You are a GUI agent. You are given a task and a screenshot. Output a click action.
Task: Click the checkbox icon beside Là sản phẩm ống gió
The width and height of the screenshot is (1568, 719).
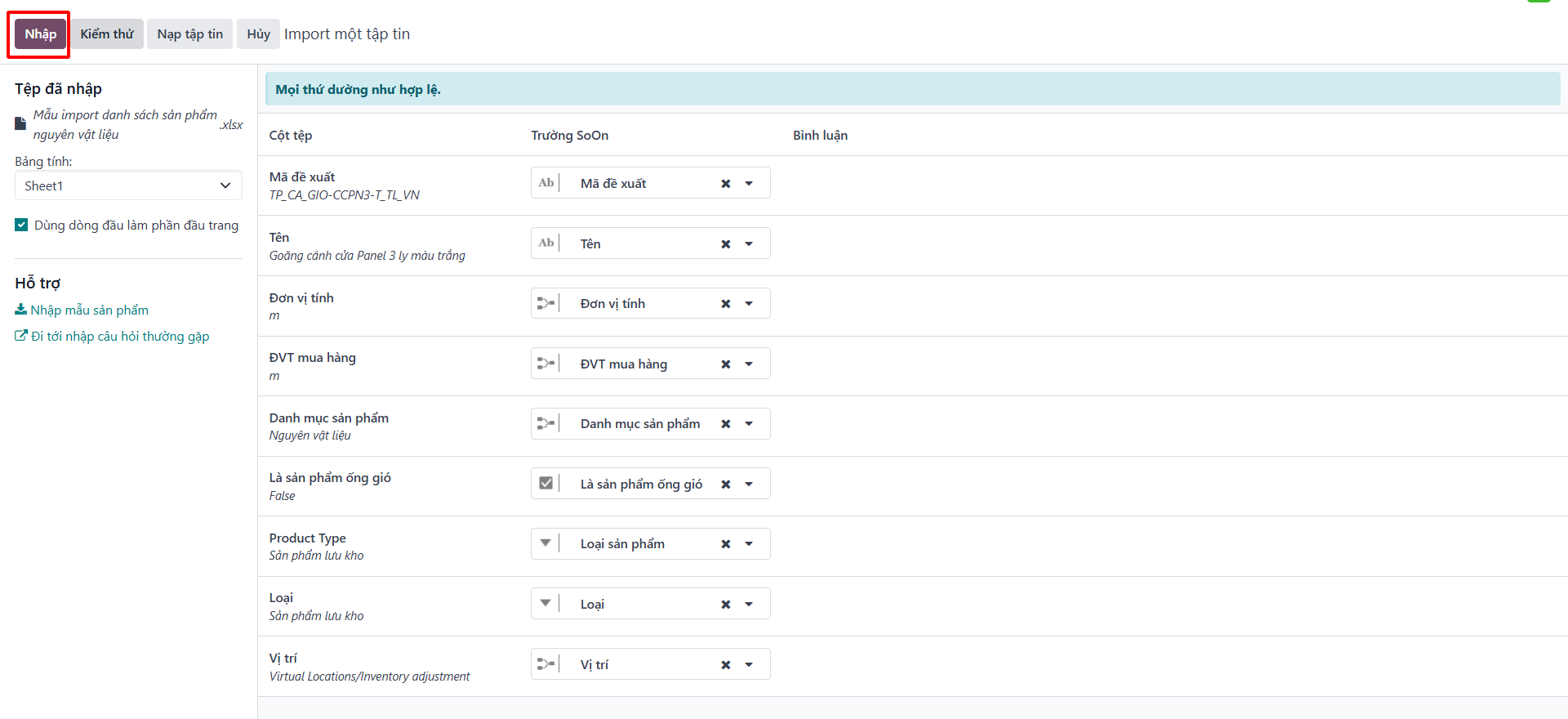click(546, 483)
